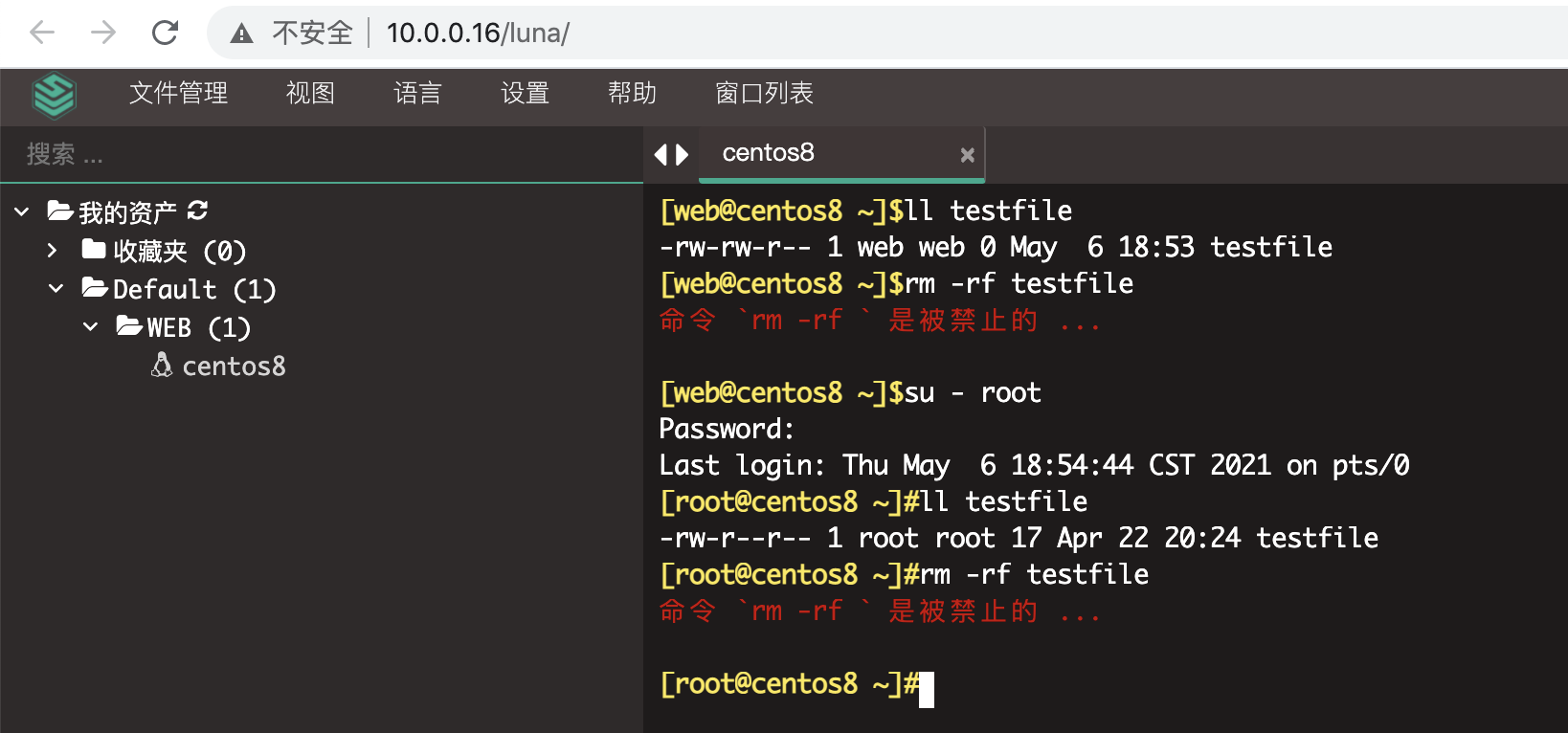Click '-rw-rw-r-- 1 web web' listing line
Image resolution: width=1568 pixels, height=733 pixels.
(996, 247)
